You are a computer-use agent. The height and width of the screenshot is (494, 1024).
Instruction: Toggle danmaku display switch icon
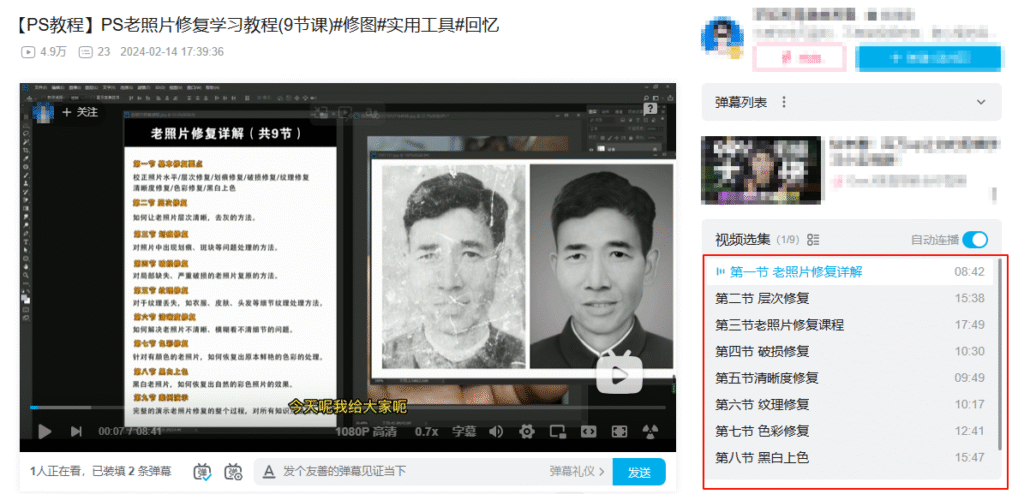pyautogui.click(x=203, y=472)
